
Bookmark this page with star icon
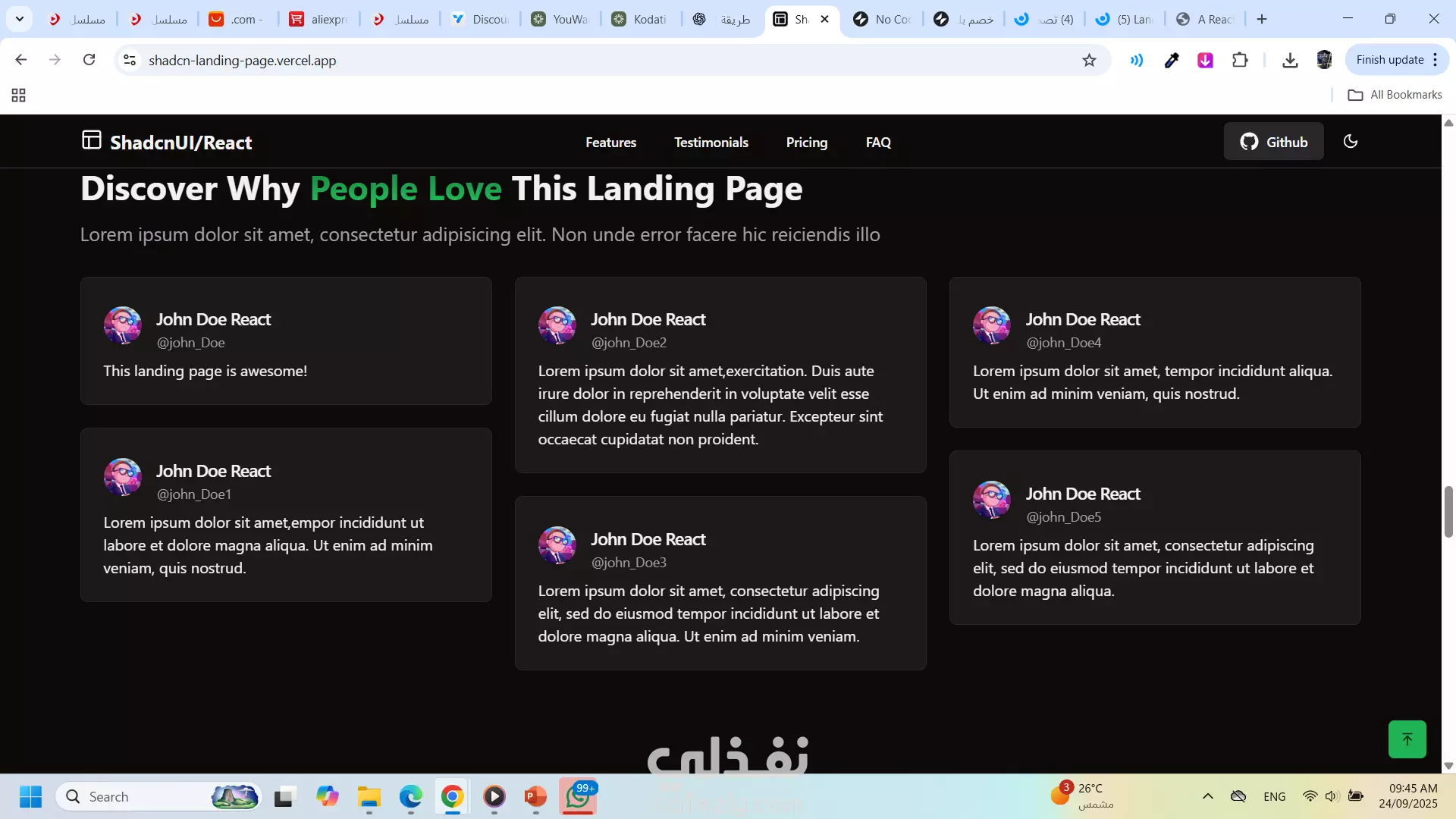(x=1089, y=61)
